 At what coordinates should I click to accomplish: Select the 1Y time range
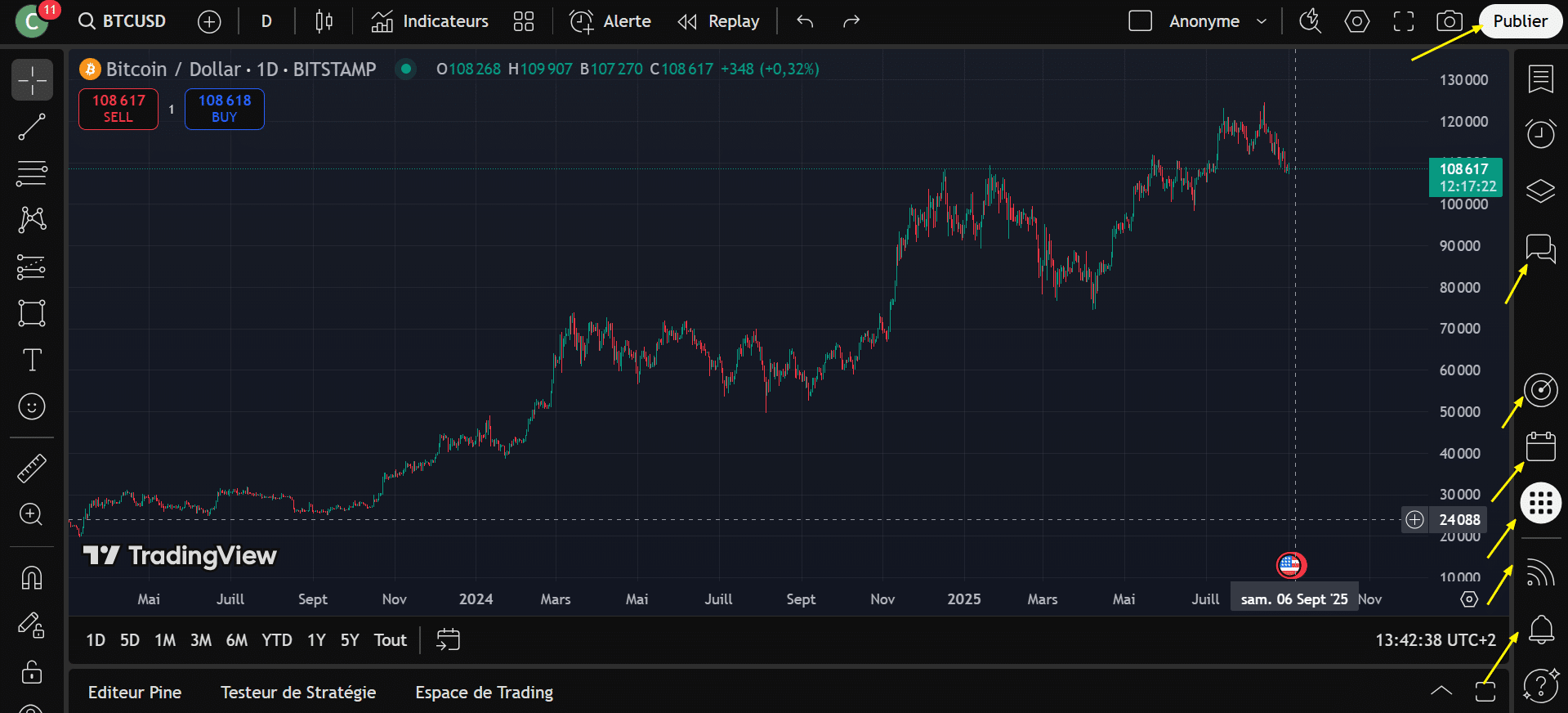316,640
